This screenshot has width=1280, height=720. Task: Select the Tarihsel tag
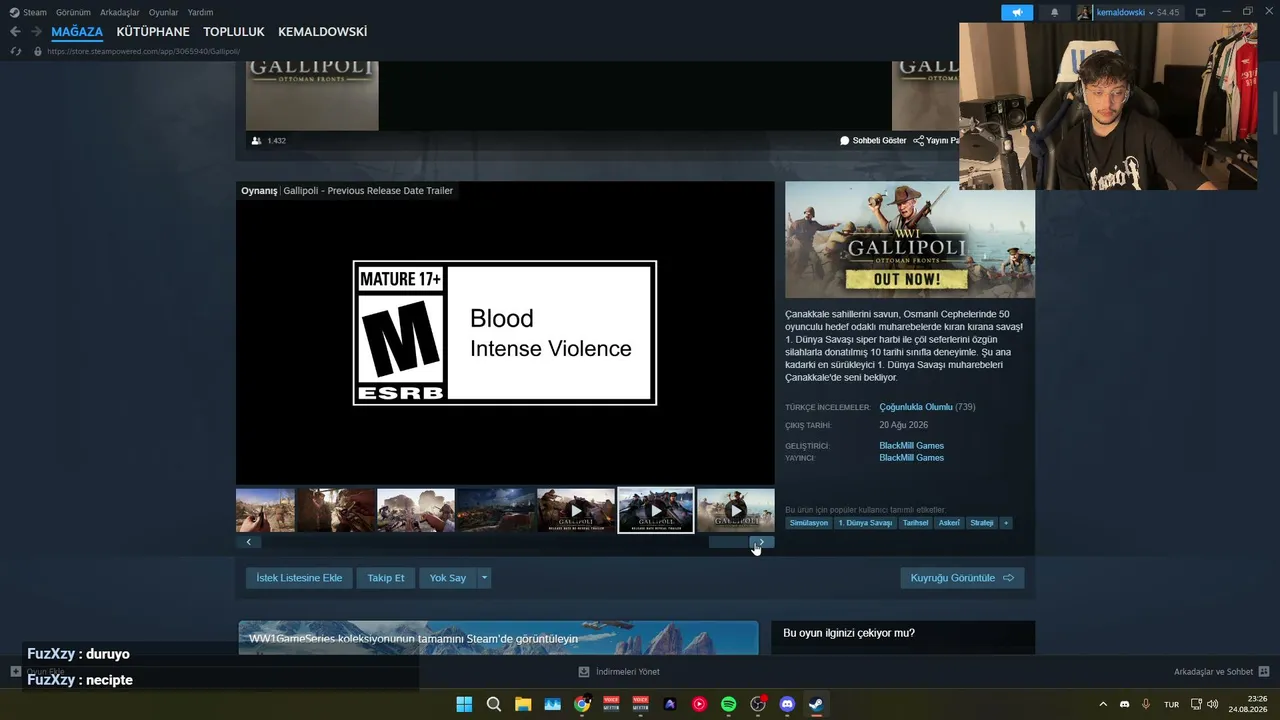coord(916,523)
